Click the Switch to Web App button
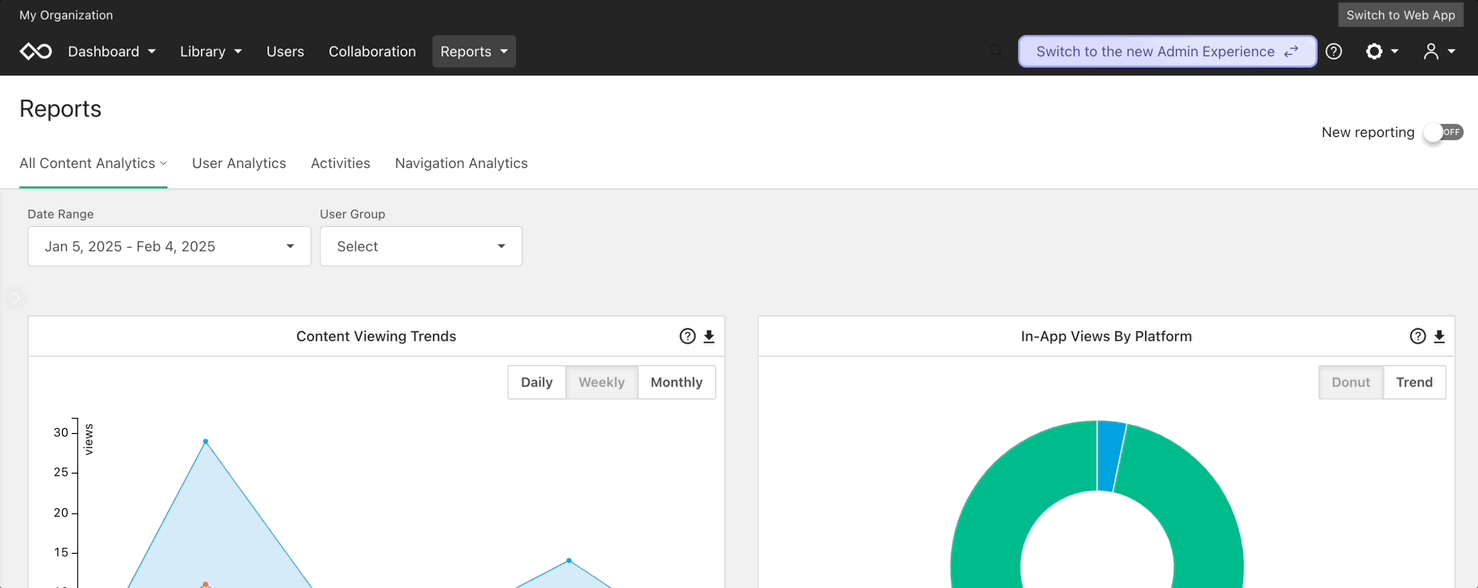 pyautogui.click(x=1400, y=15)
